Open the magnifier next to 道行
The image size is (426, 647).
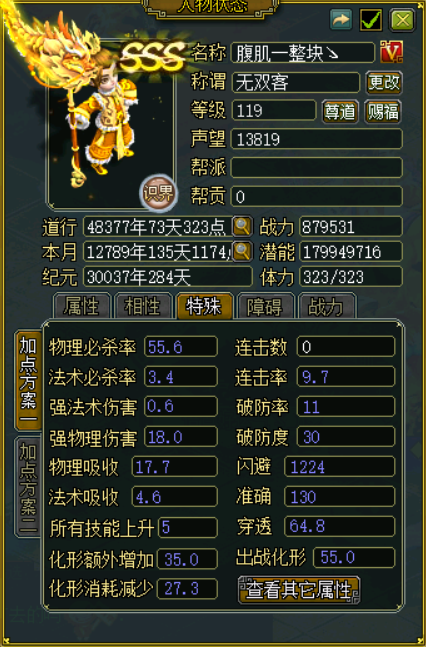[x=242, y=227]
